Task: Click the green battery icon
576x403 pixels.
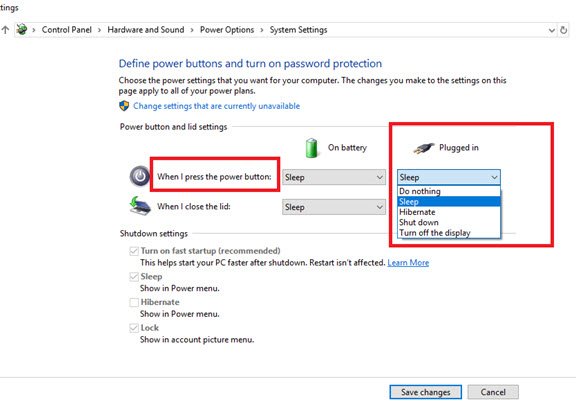Action: point(312,148)
